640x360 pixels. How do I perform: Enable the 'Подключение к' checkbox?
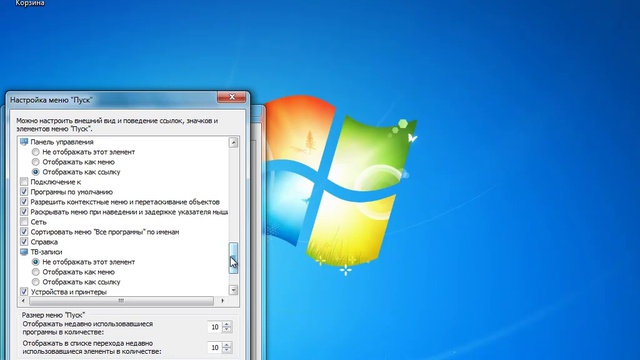coord(24,182)
